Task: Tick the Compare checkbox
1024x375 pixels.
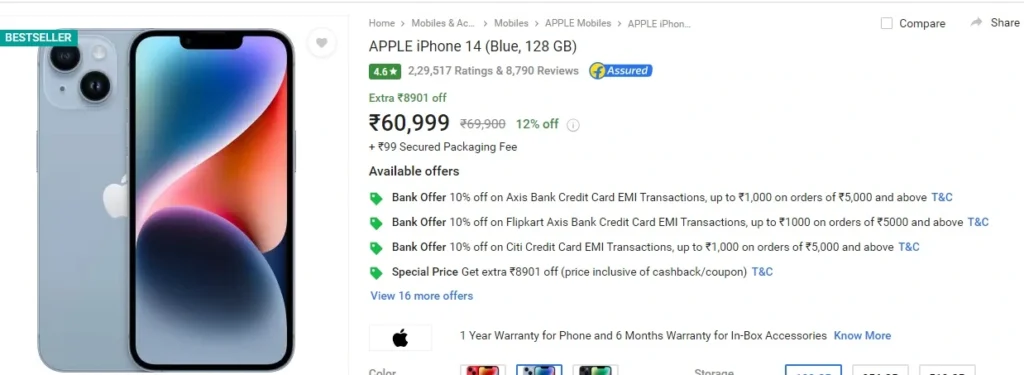Action: point(886,23)
